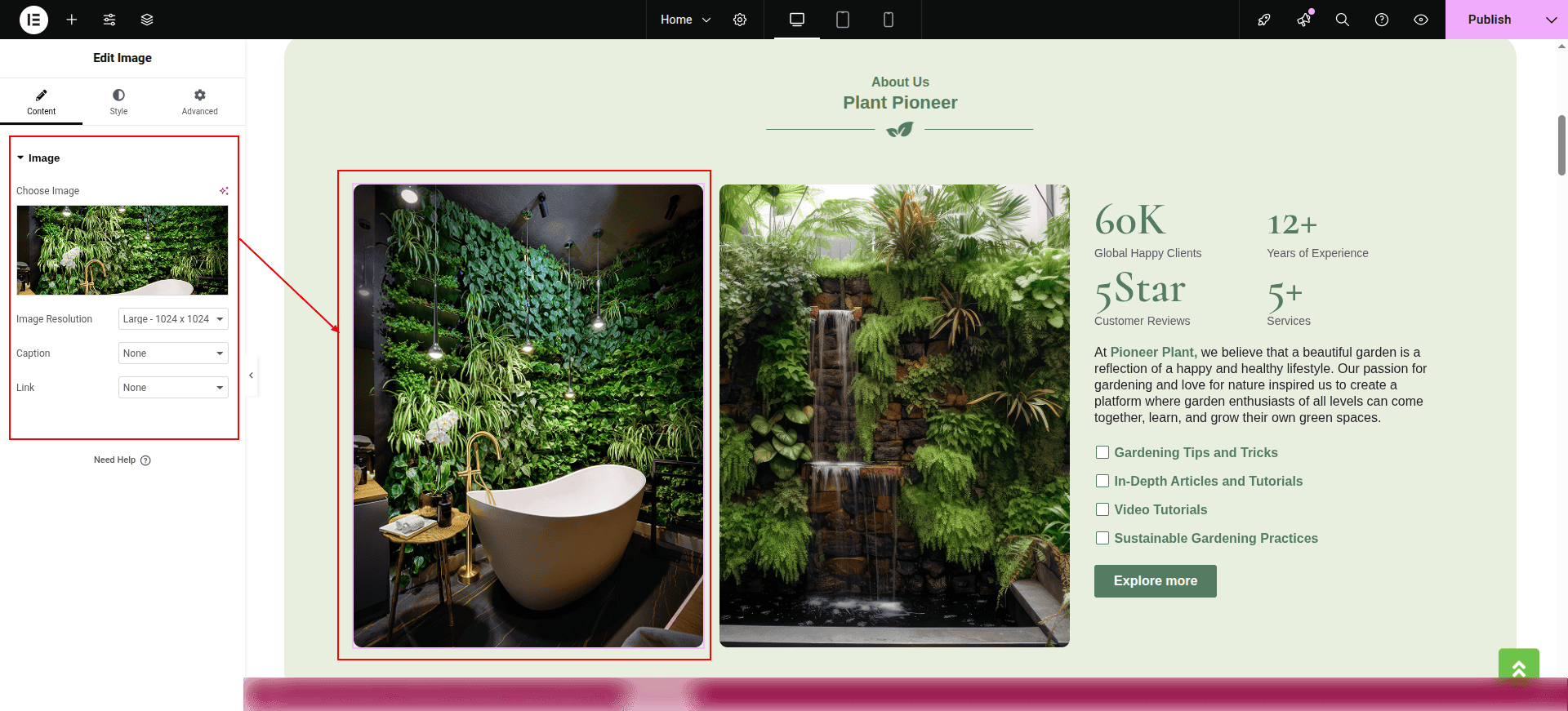Click the scroll-to-top green arrow button

1519,669
